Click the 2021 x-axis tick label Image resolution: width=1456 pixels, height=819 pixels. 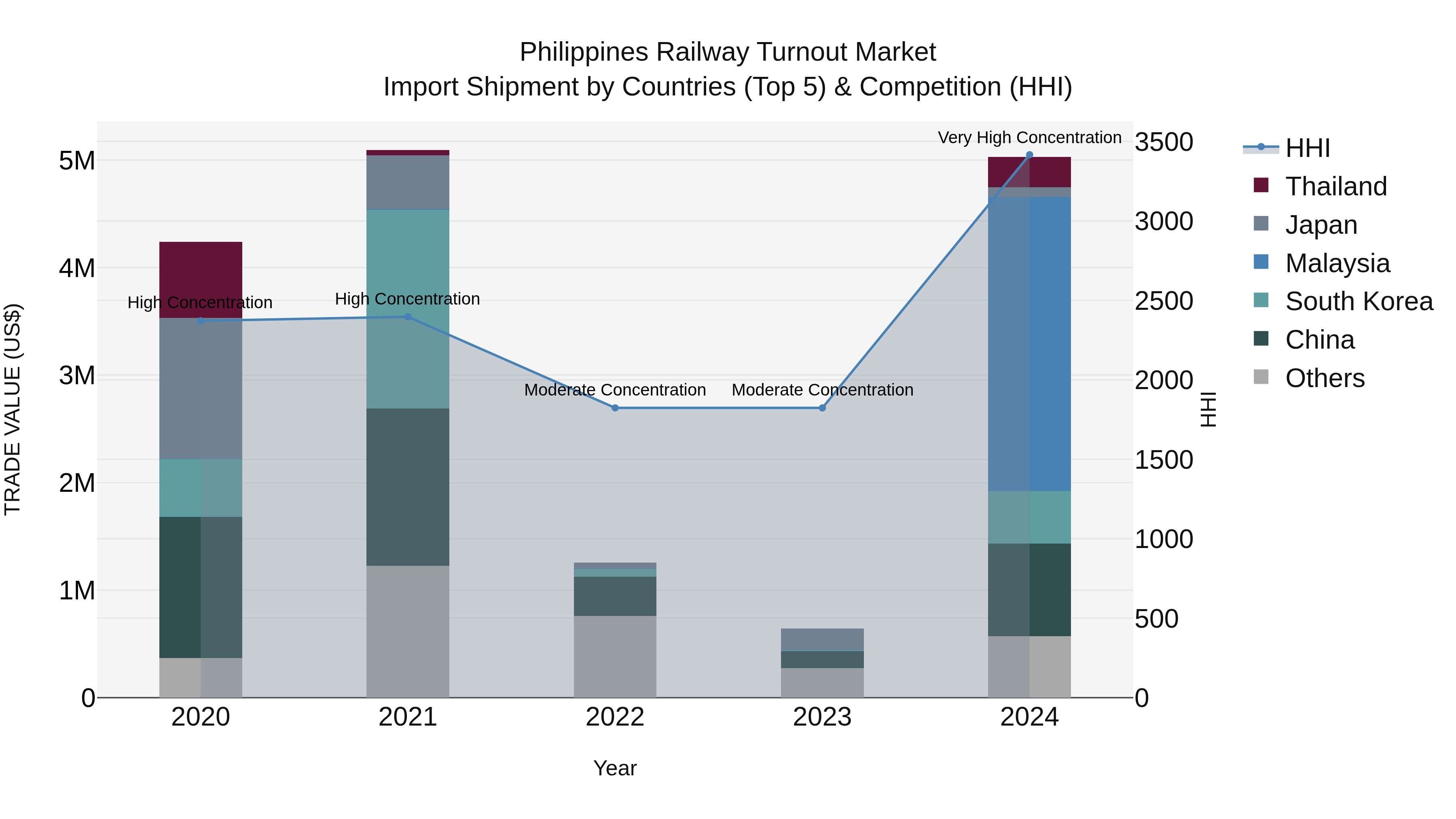[x=408, y=717]
